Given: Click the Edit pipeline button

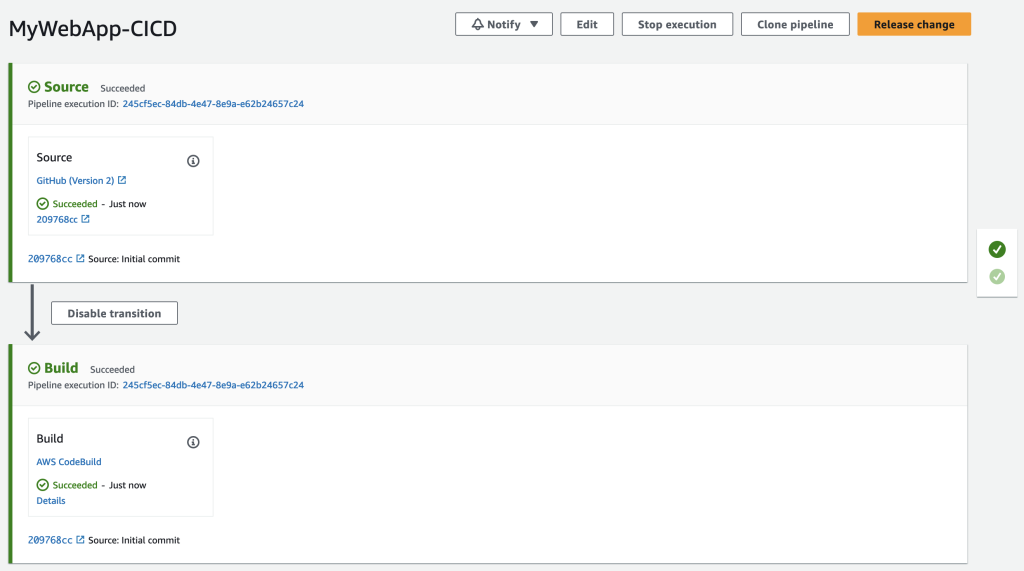Looking at the screenshot, I should click(x=586, y=24).
